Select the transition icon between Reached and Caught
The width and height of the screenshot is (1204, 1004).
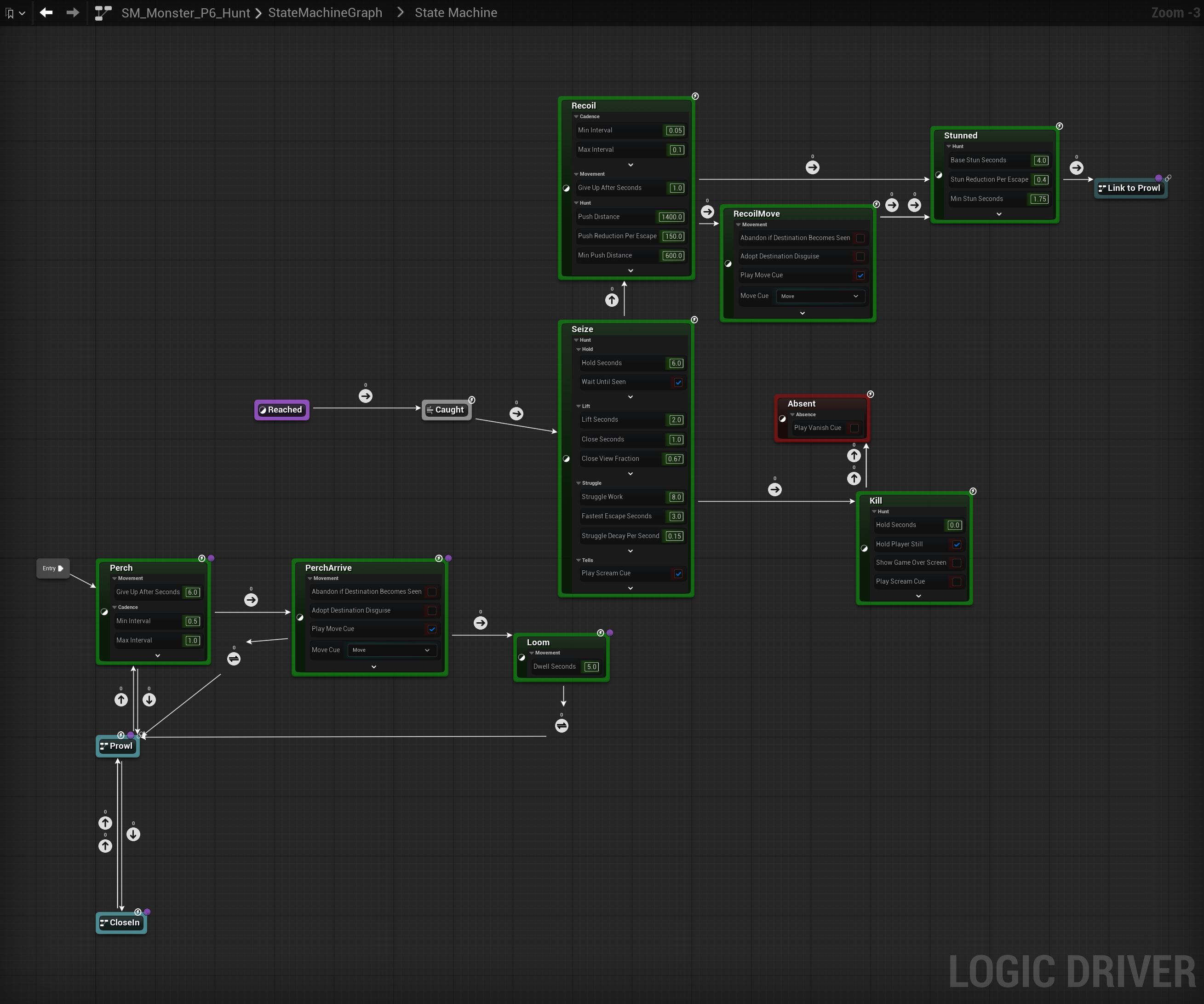pos(366,396)
